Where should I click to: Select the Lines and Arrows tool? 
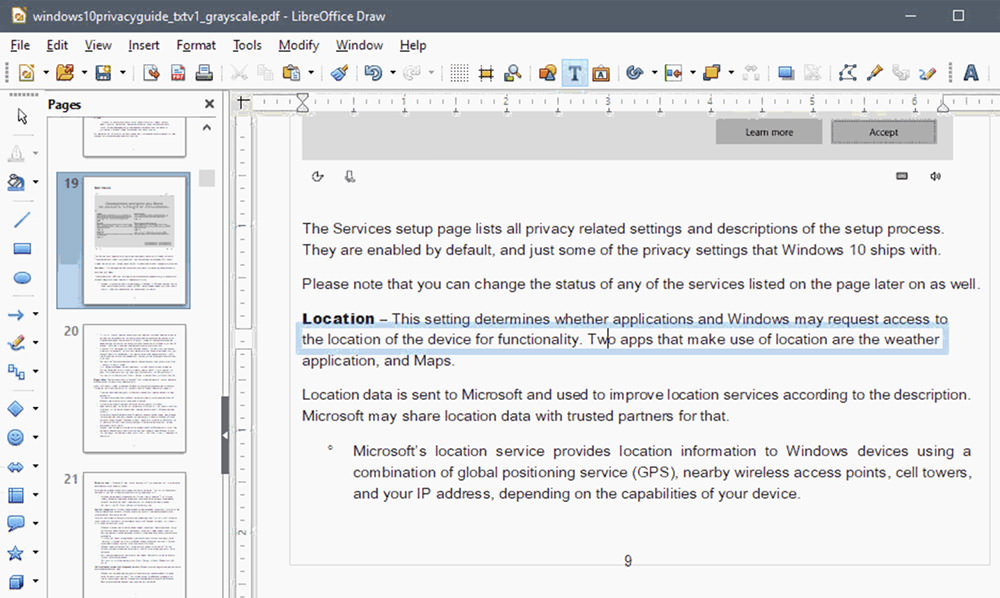(16, 314)
